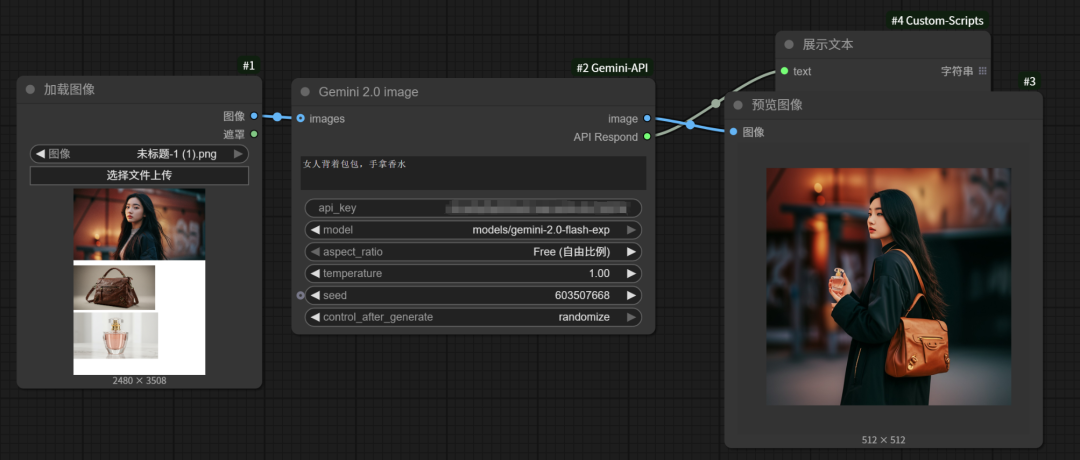Click the generated preview image

(x=889, y=286)
